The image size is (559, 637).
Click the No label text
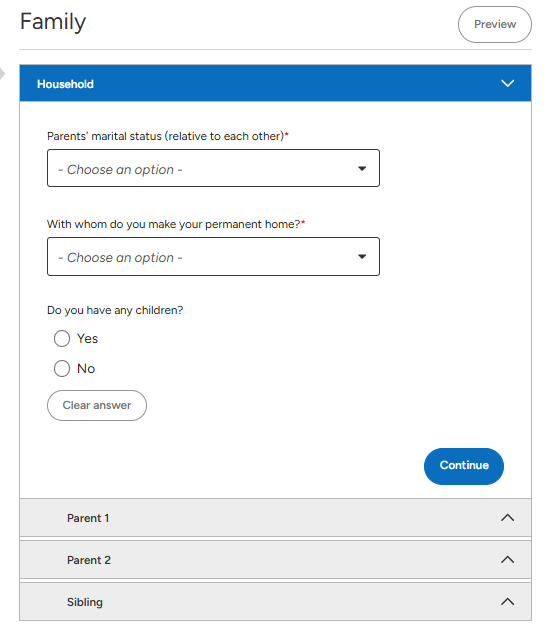pyautogui.click(x=86, y=368)
